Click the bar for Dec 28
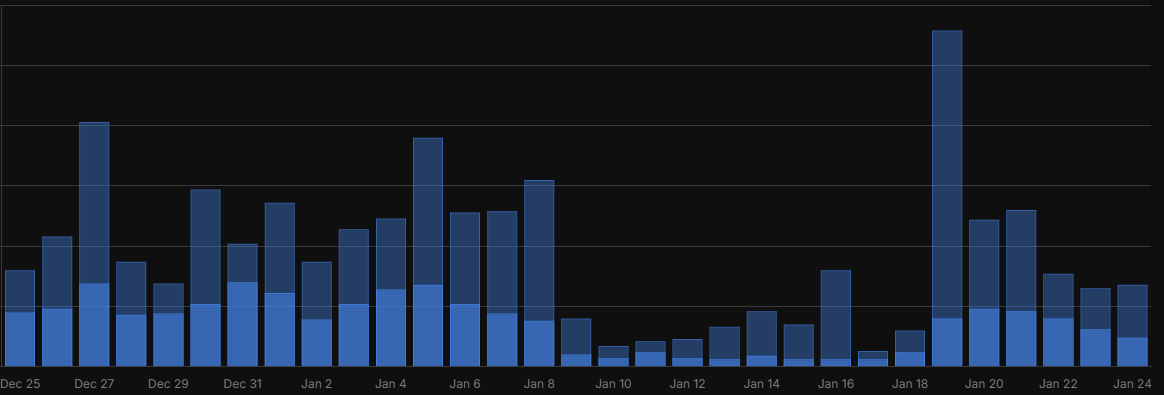 131,314
